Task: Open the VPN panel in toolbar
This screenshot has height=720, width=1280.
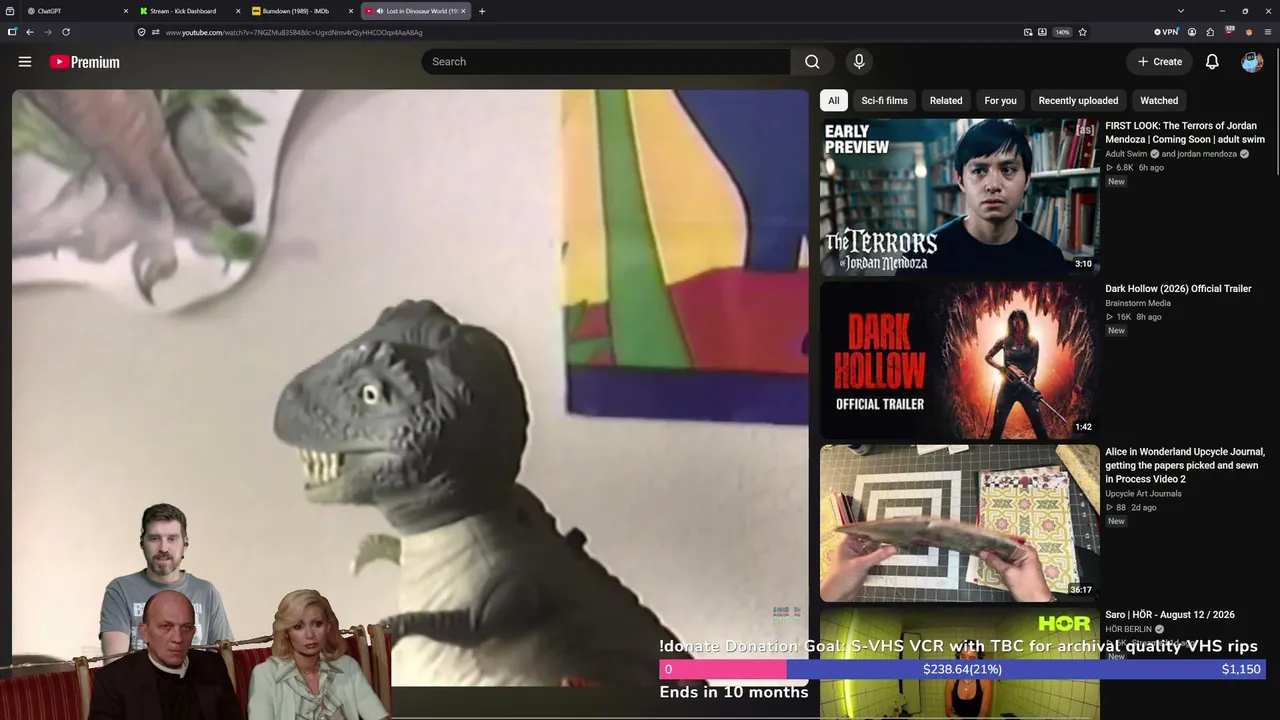Action: (1166, 32)
